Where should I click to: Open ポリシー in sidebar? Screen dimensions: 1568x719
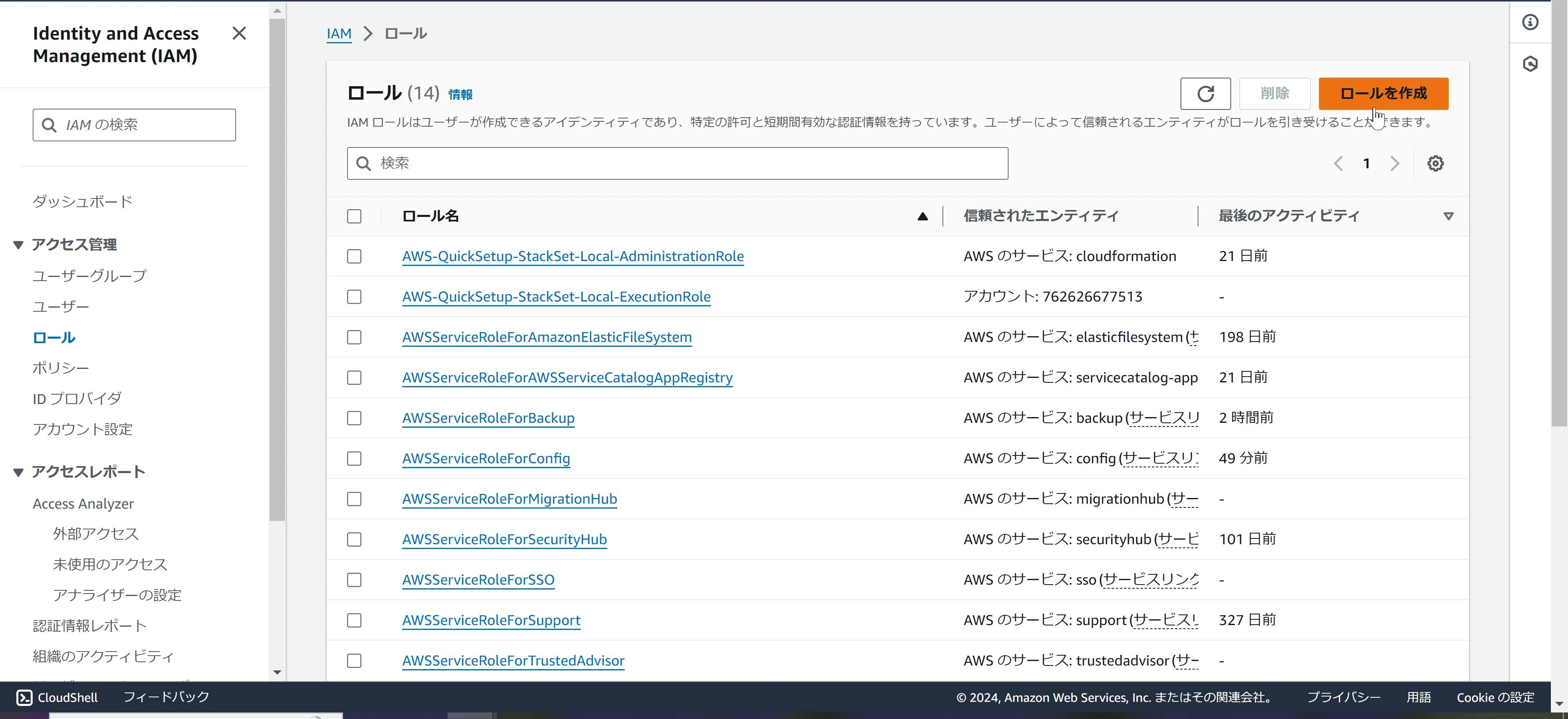pyautogui.click(x=61, y=368)
